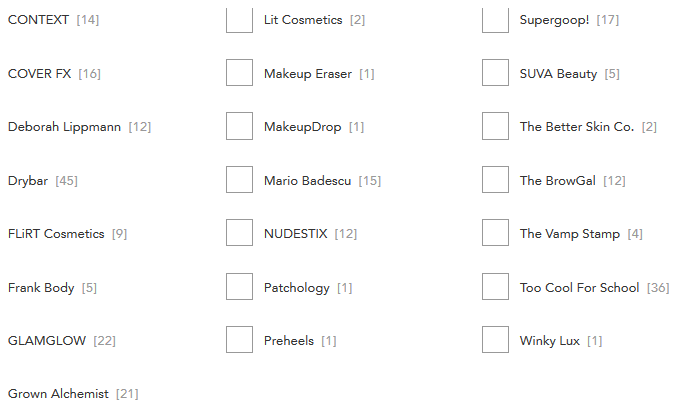
Task: Select The Better Skin Co. checkbox
Action: (x=495, y=126)
